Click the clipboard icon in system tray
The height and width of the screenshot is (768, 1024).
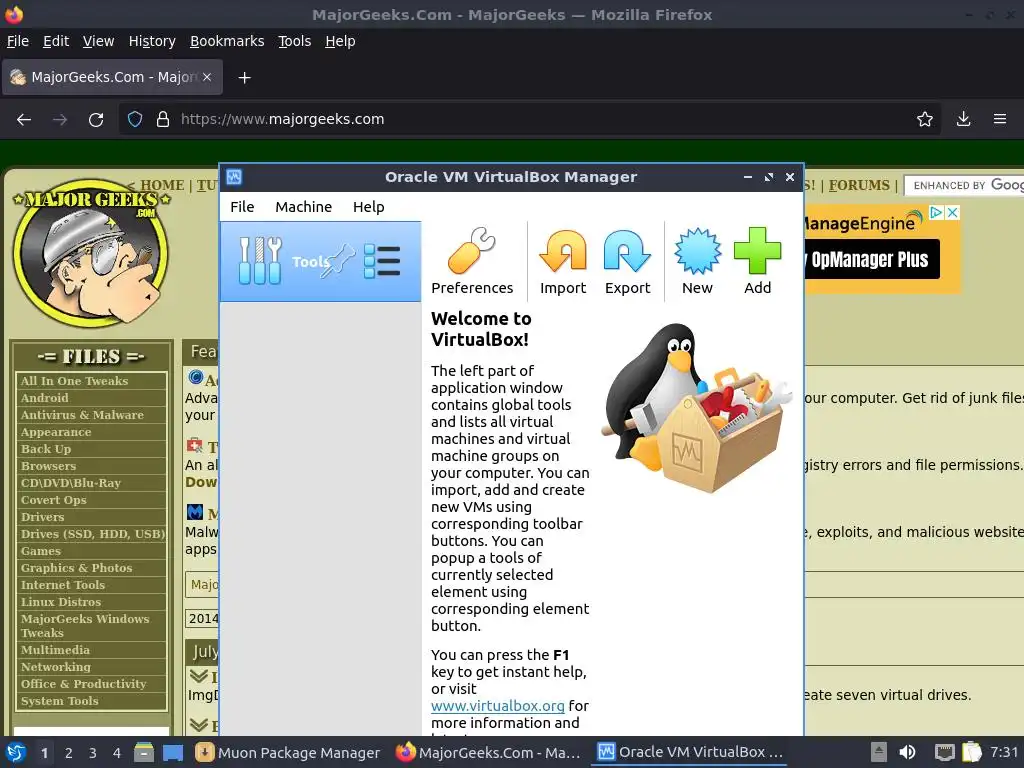click(x=971, y=752)
